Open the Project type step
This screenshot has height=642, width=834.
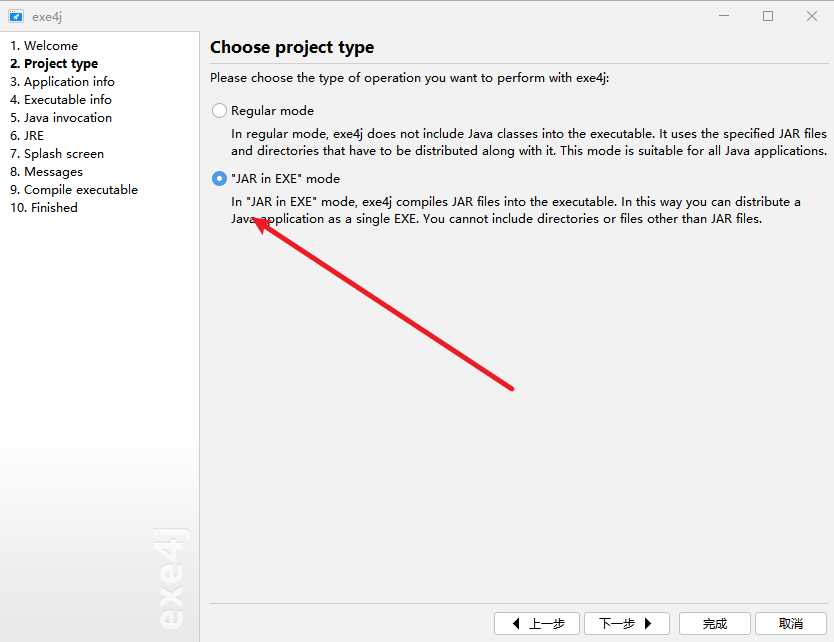click(x=54, y=64)
